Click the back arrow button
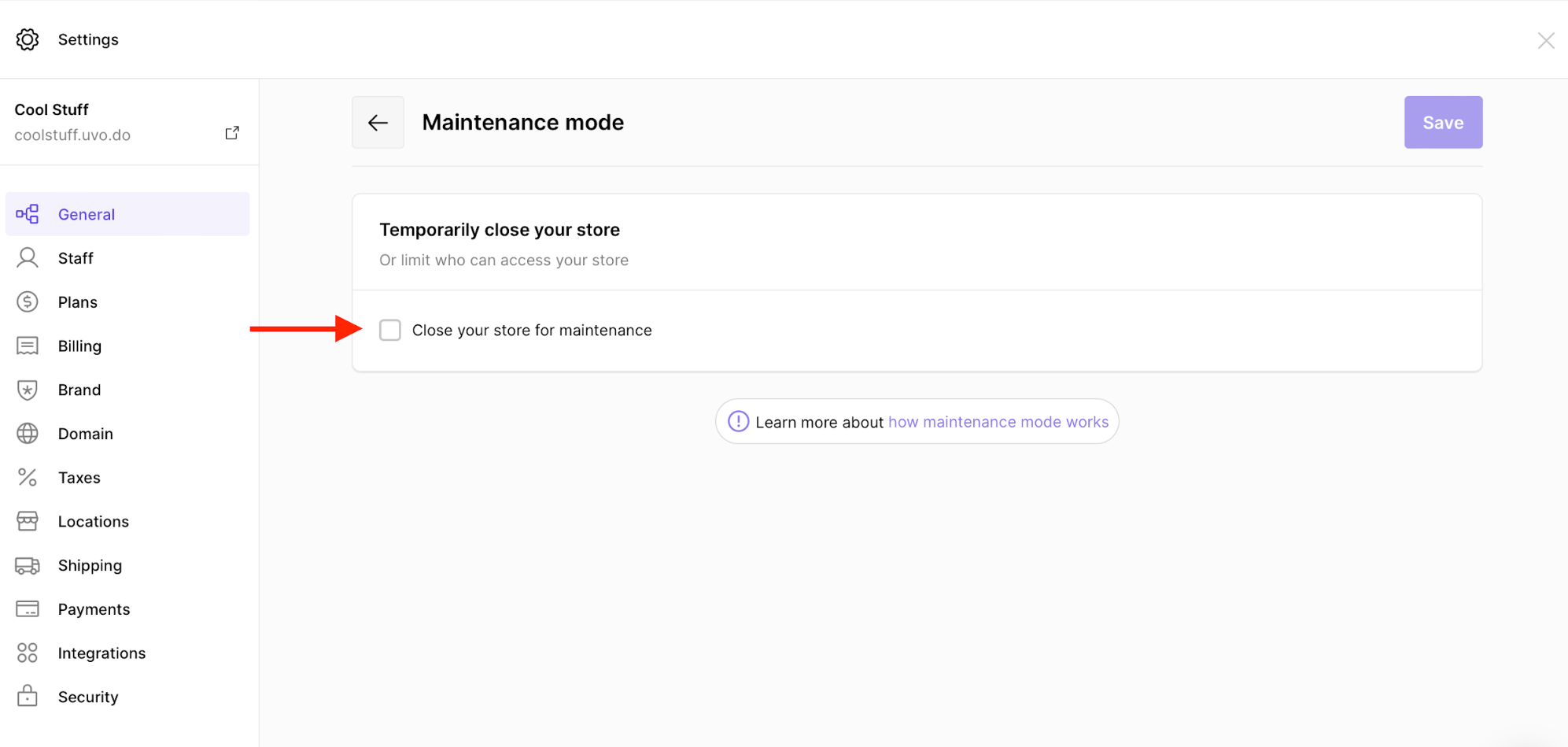The width and height of the screenshot is (1568, 747). click(x=378, y=122)
